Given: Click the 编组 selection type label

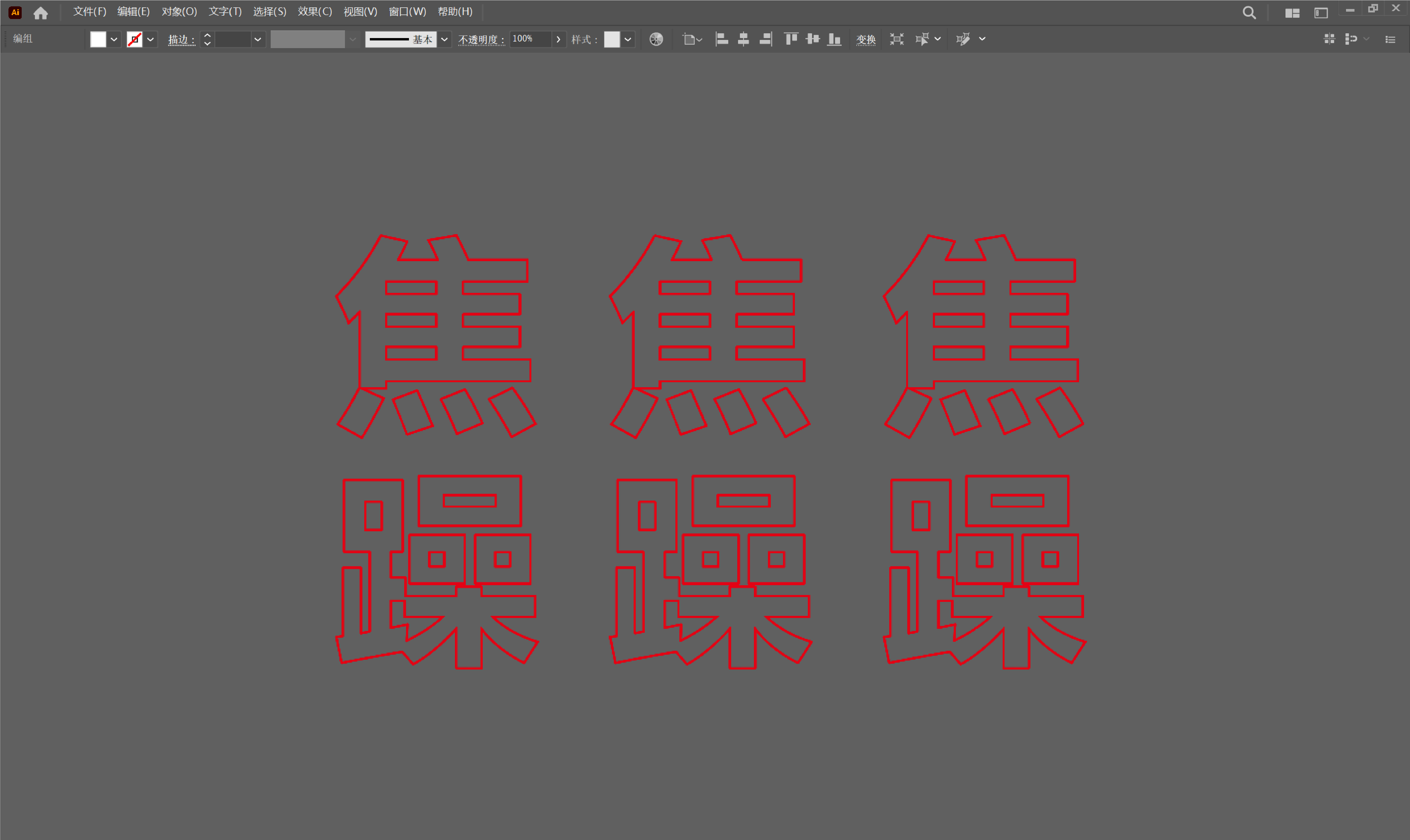Looking at the screenshot, I should pyautogui.click(x=23, y=39).
